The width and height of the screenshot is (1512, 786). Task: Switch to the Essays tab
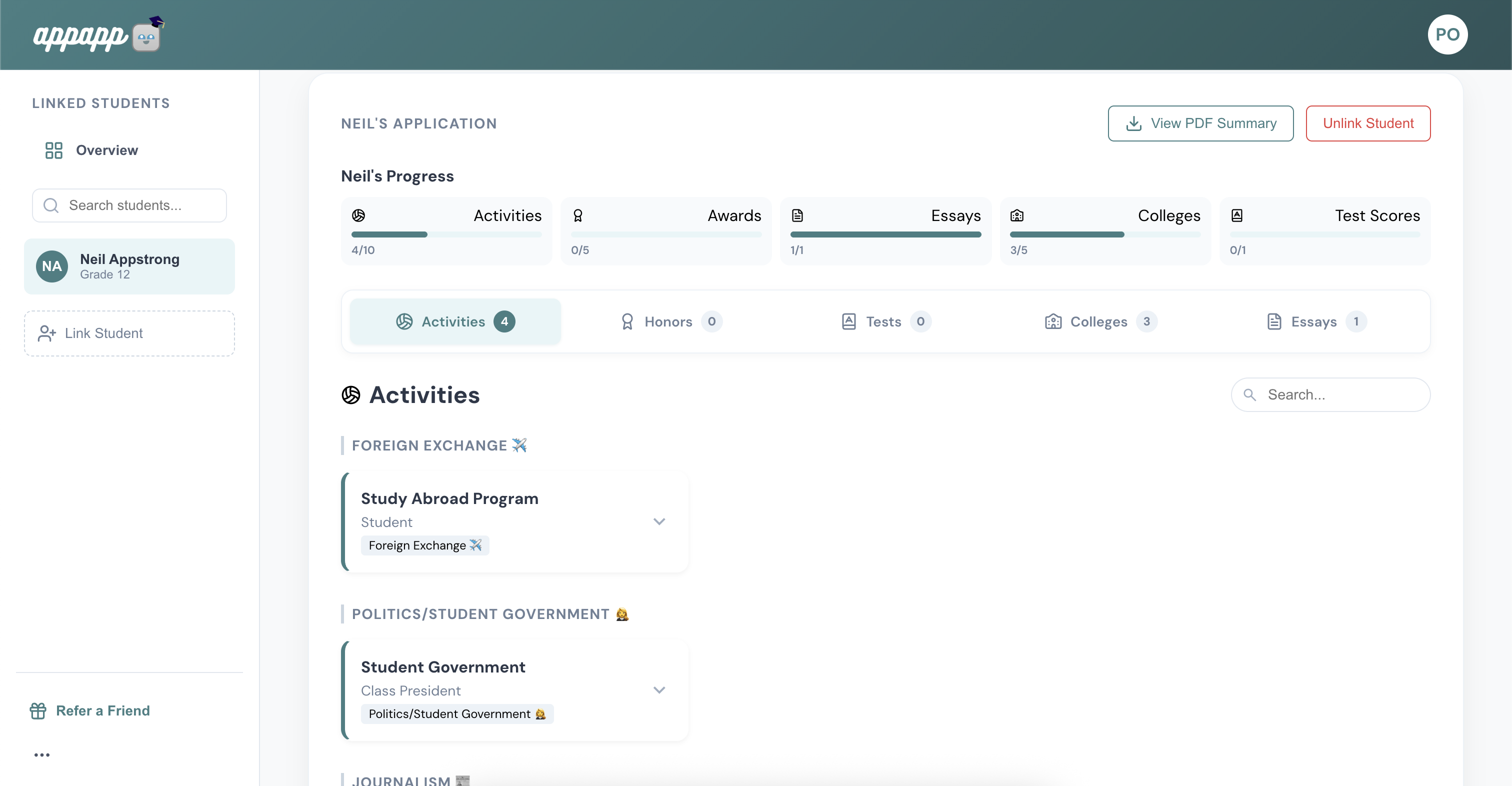point(1316,321)
